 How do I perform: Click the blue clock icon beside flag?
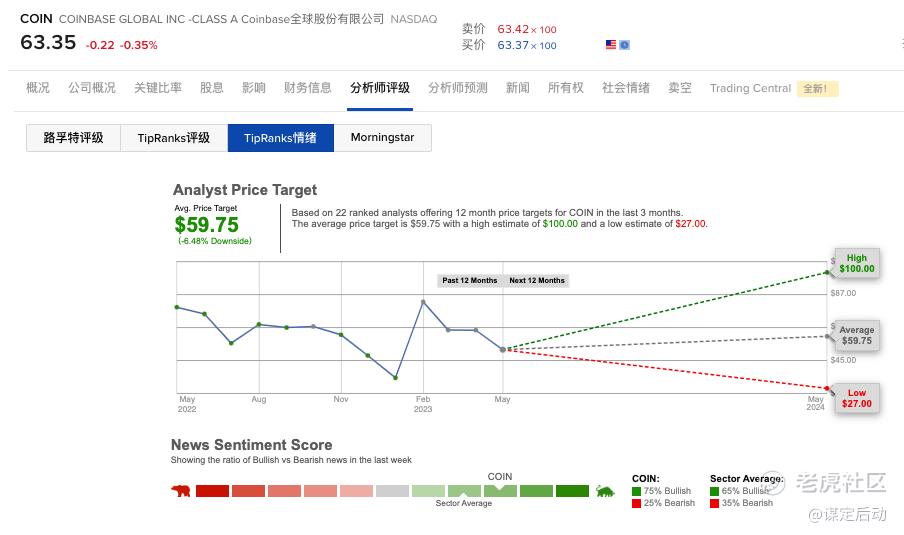click(x=624, y=45)
